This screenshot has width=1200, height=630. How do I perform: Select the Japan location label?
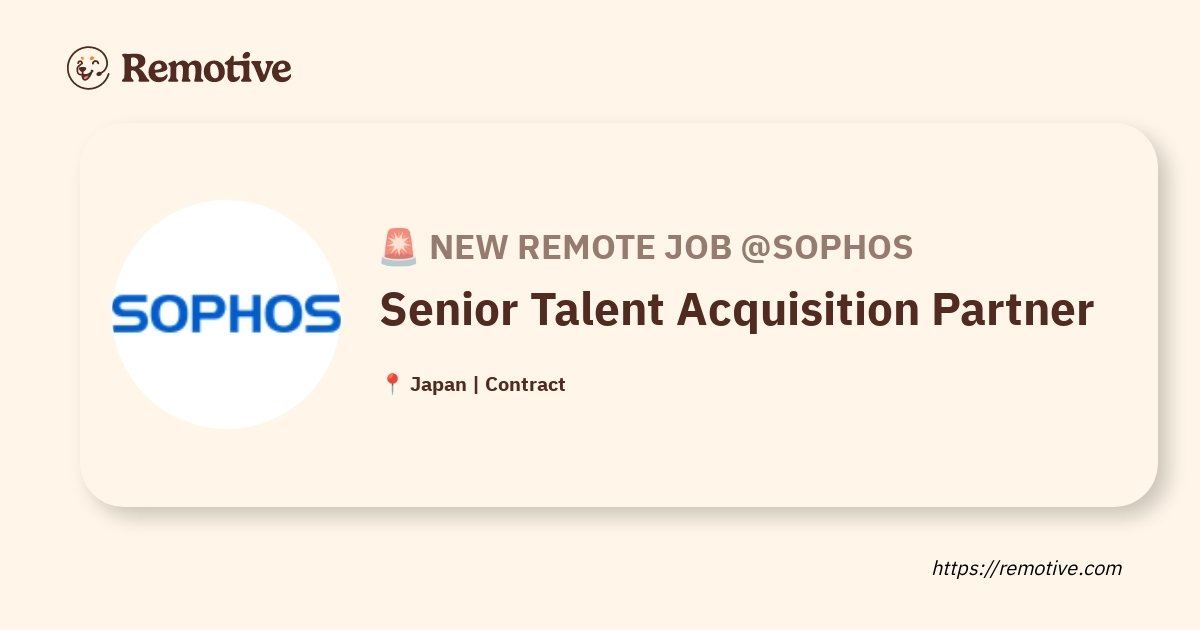pyautogui.click(x=438, y=385)
